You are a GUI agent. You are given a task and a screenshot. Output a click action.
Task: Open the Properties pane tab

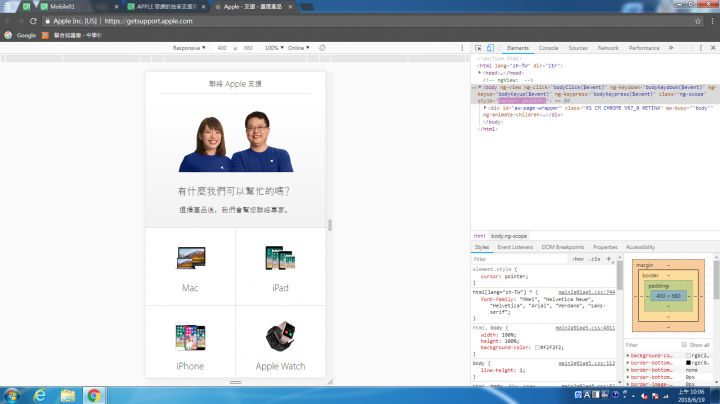(605, 247)
